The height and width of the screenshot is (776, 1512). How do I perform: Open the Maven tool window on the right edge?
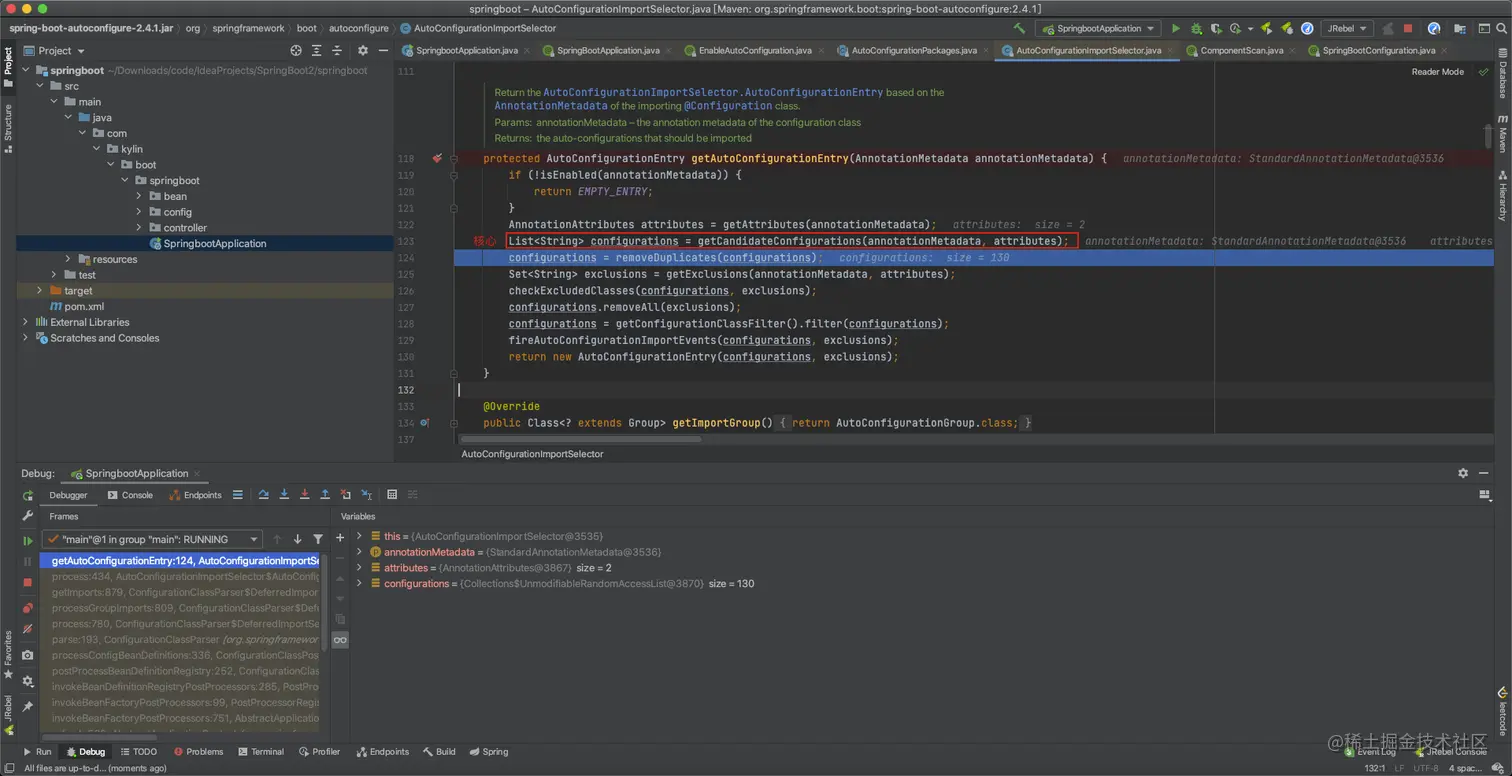pyautogui.click(x=1502, y=133)
